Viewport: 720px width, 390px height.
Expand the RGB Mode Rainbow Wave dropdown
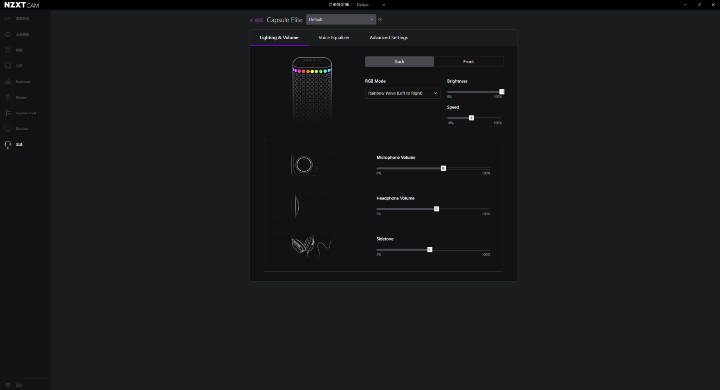[402, 93]
